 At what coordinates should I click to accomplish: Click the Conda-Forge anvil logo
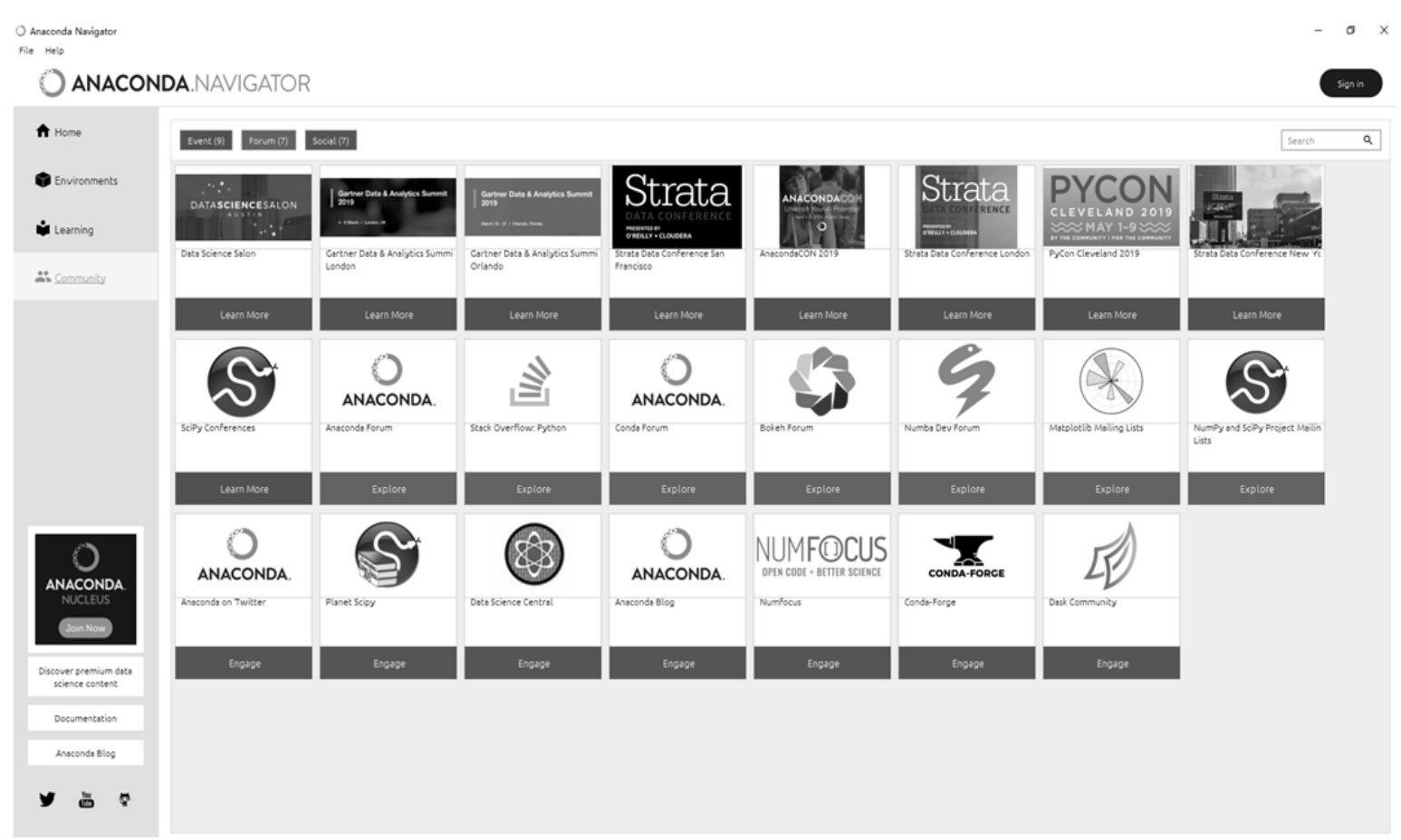pos(966,556)
